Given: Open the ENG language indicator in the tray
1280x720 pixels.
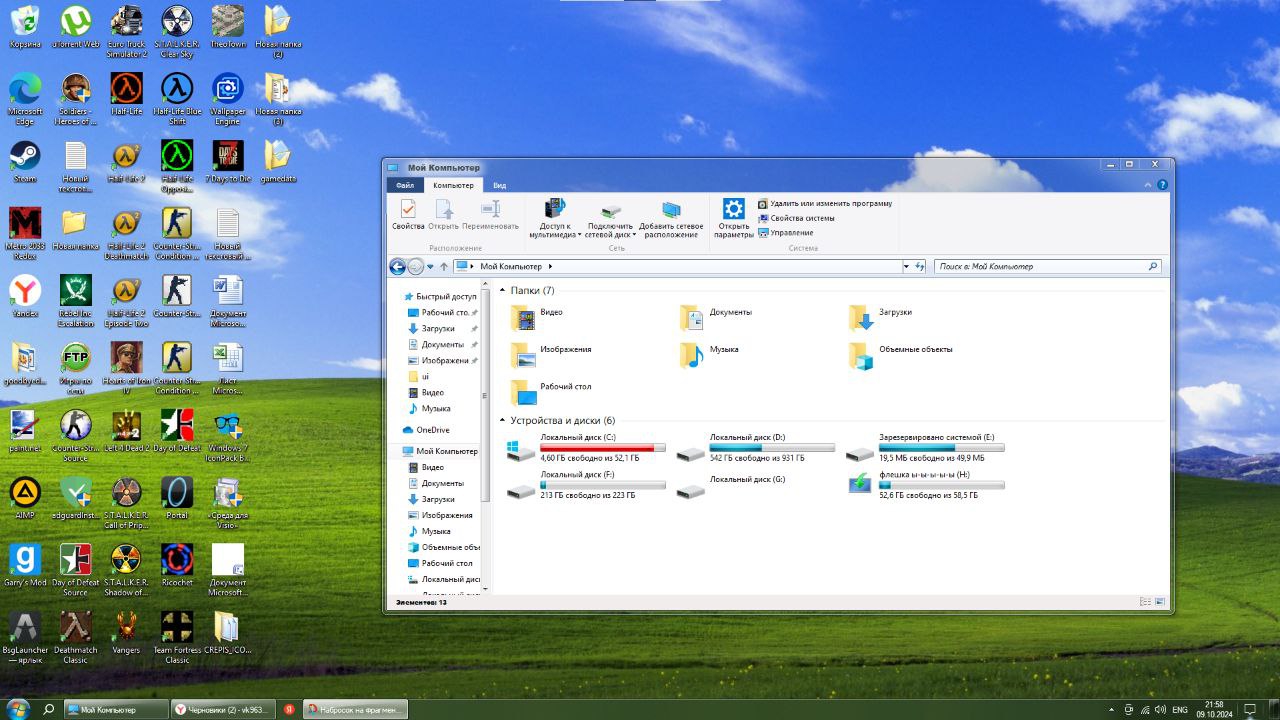Looking at the screenshot, I should 1180,709.
